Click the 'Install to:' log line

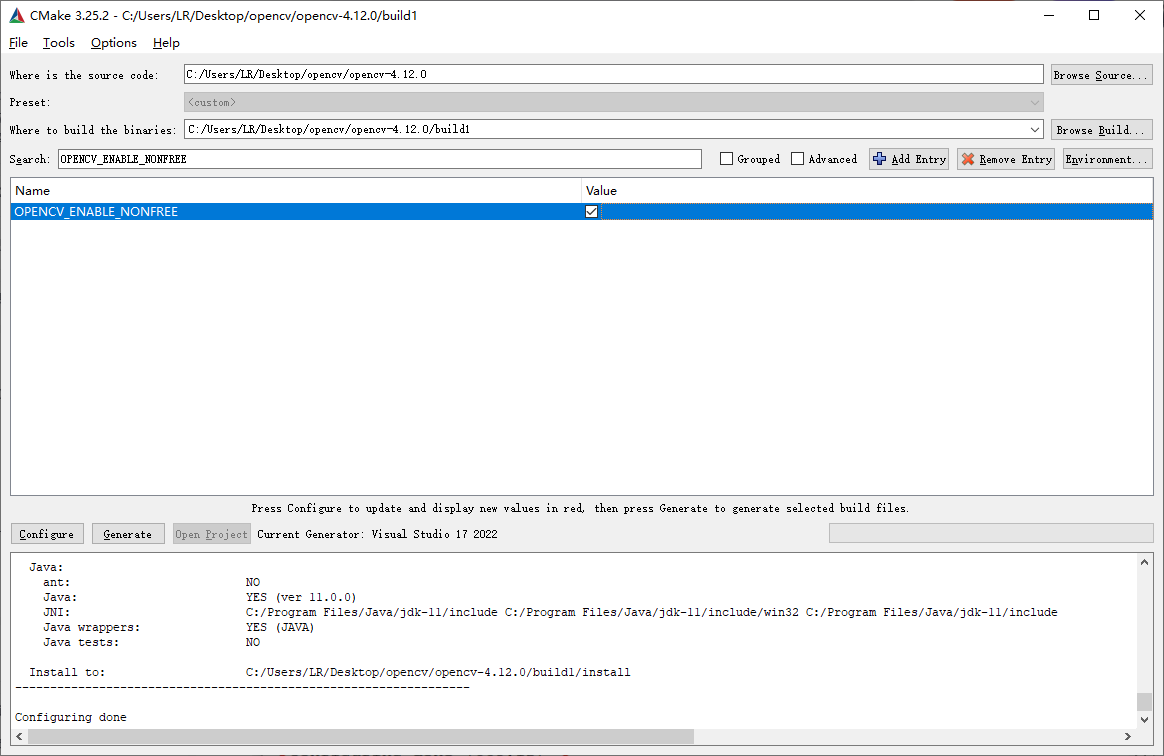pos(330,672)
